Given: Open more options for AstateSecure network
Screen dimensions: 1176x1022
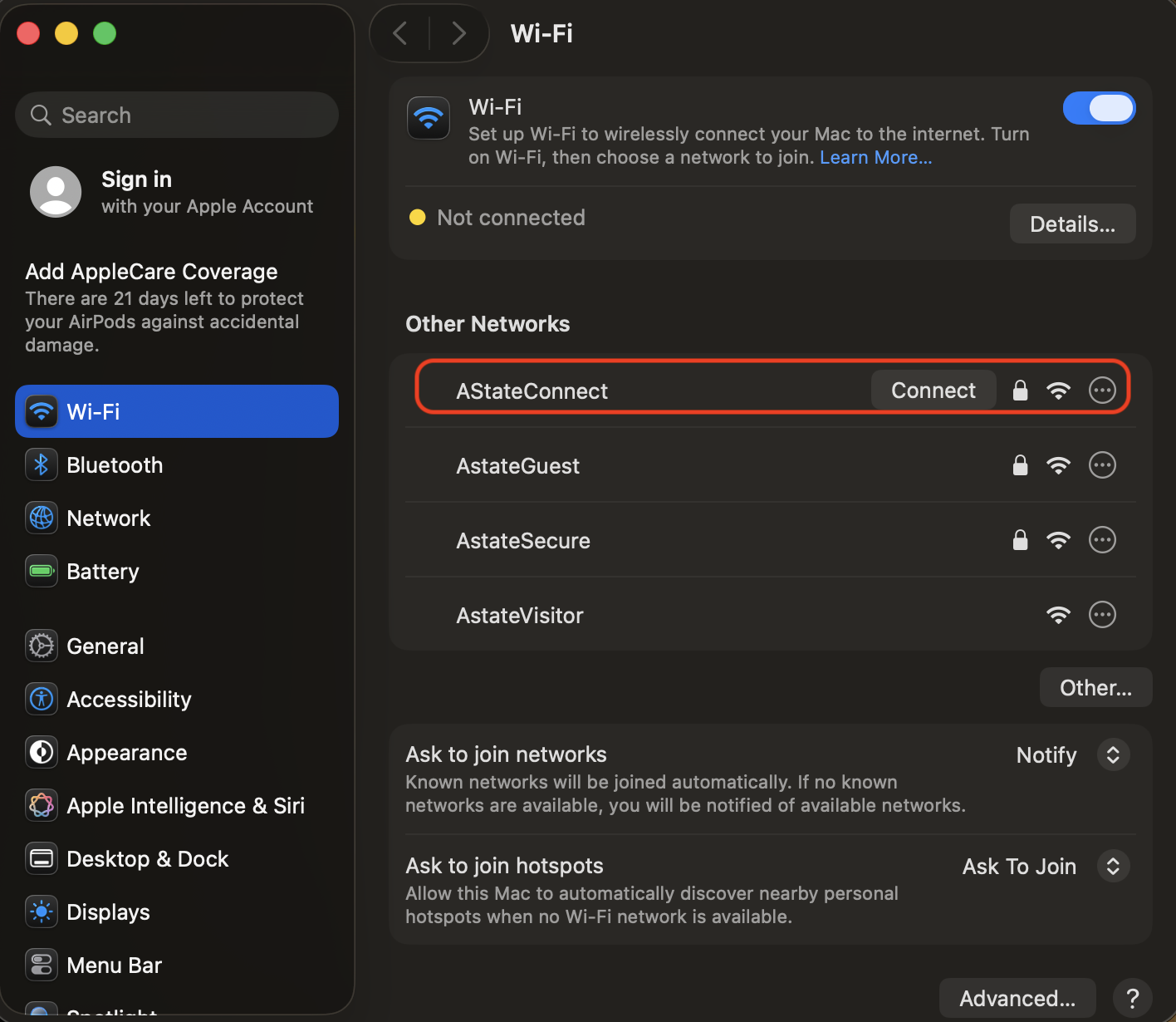Looking at the screenshot, I should [x=1102, y=540].
